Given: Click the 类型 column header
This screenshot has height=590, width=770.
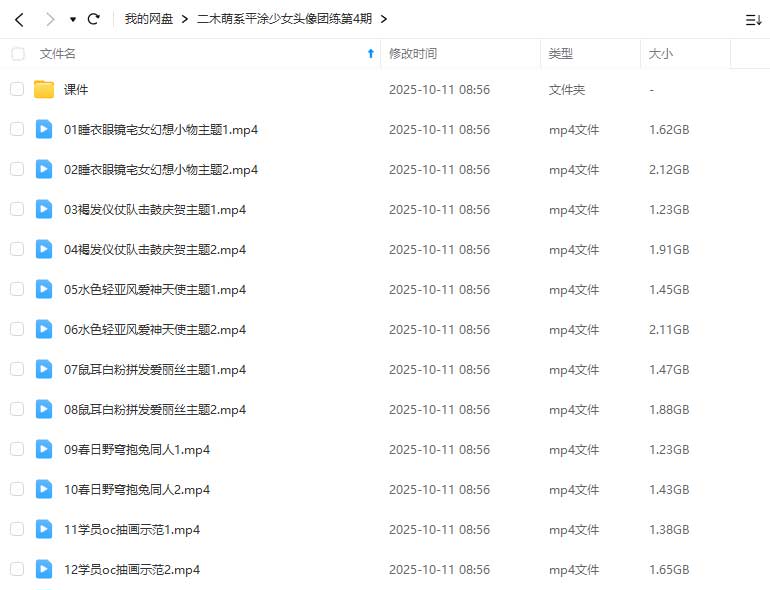Looking at the screenshot, I should tap(561, 54).
